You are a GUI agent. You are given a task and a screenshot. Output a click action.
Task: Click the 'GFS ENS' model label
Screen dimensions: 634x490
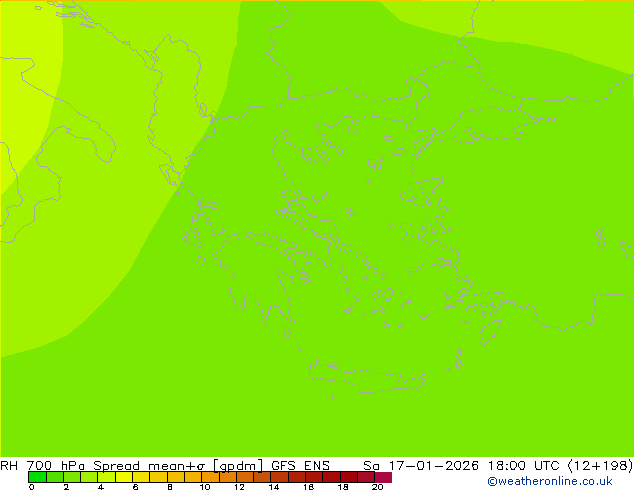300,465
